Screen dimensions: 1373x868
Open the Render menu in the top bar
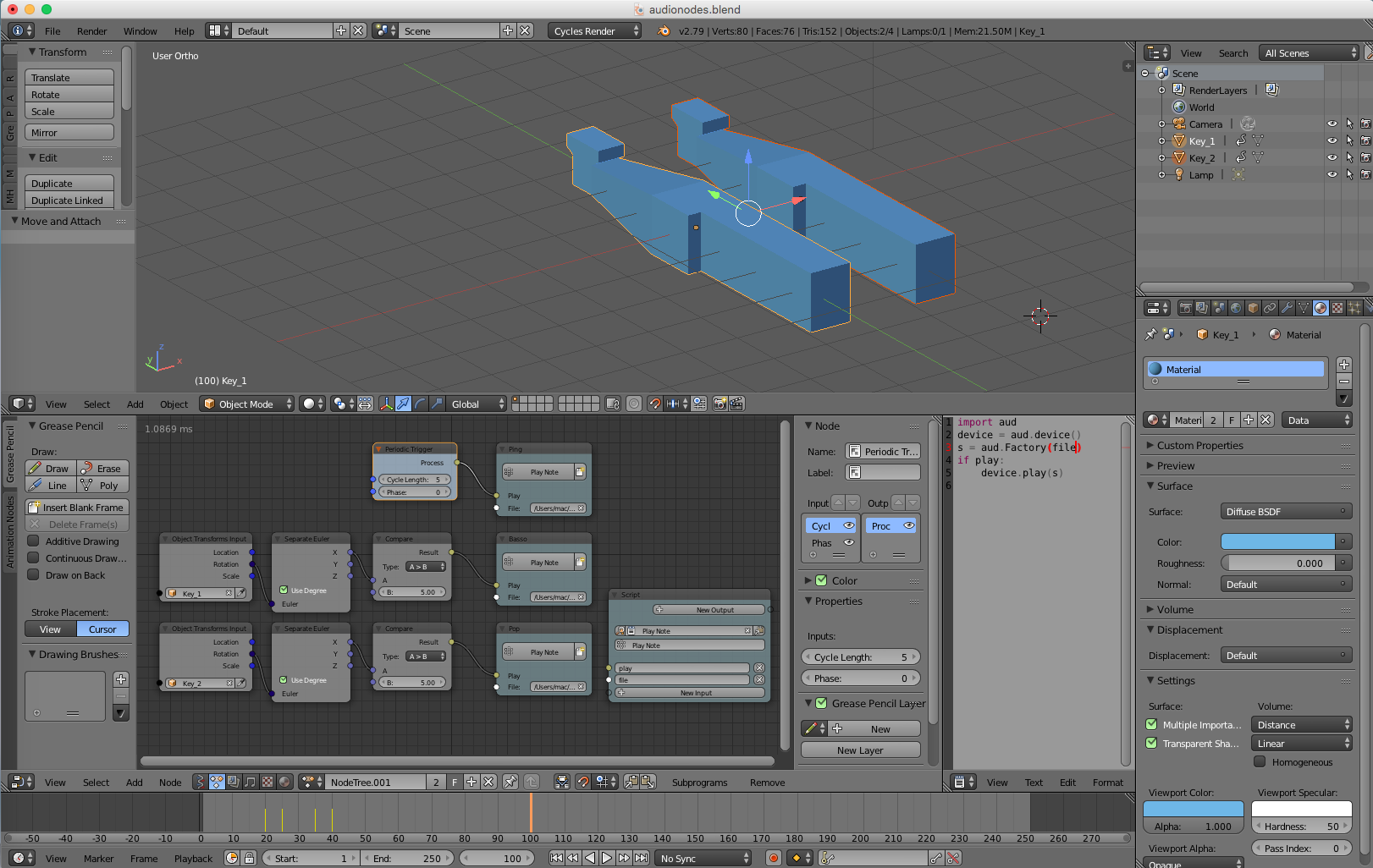pyautogui.click(x=91, y=31)
